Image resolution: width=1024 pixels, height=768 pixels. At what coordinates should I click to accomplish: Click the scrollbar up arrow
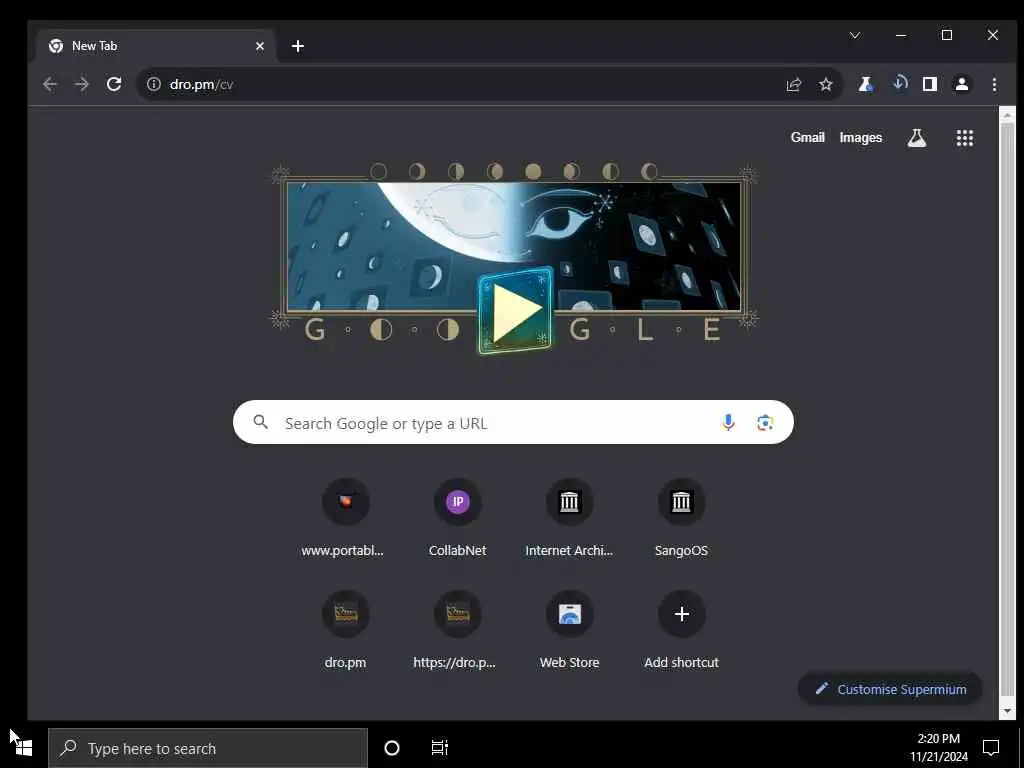pos(1007,116)
